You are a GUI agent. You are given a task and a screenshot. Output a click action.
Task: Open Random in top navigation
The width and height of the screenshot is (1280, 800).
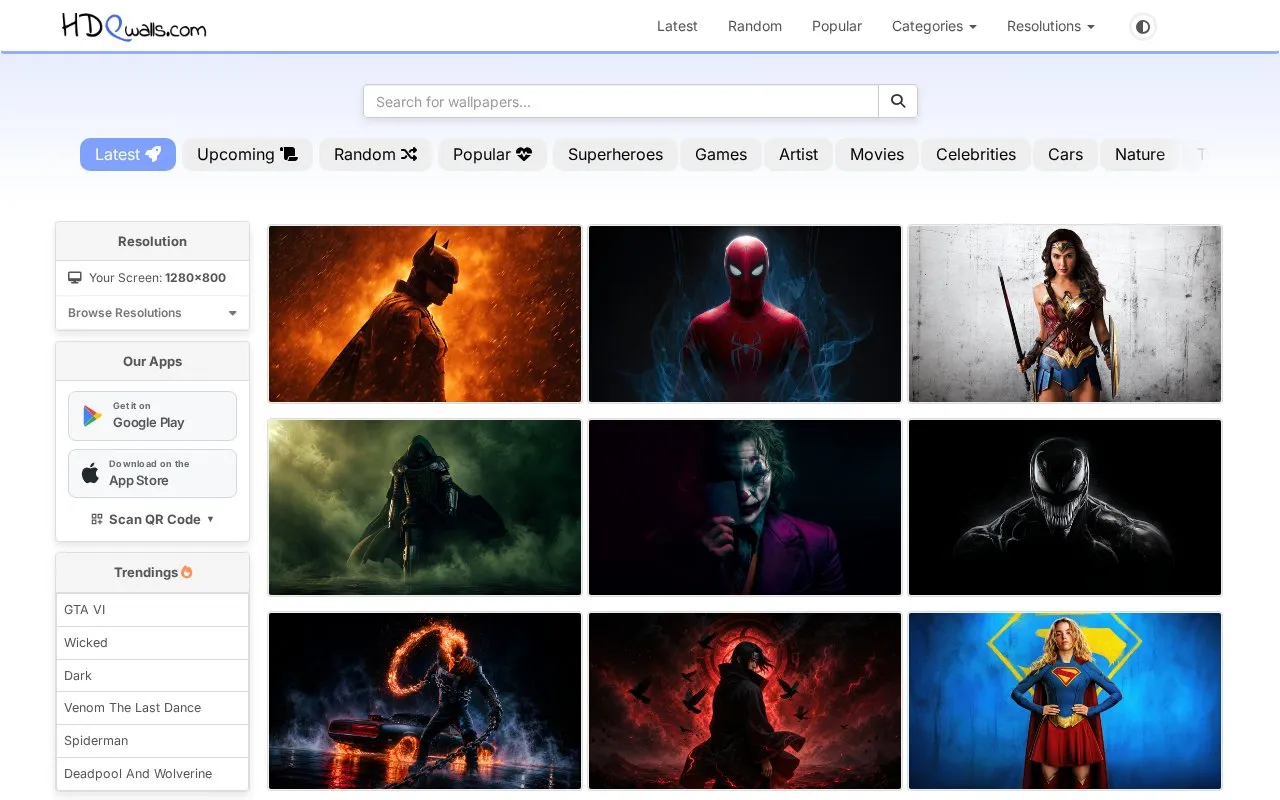click(755, 26)
